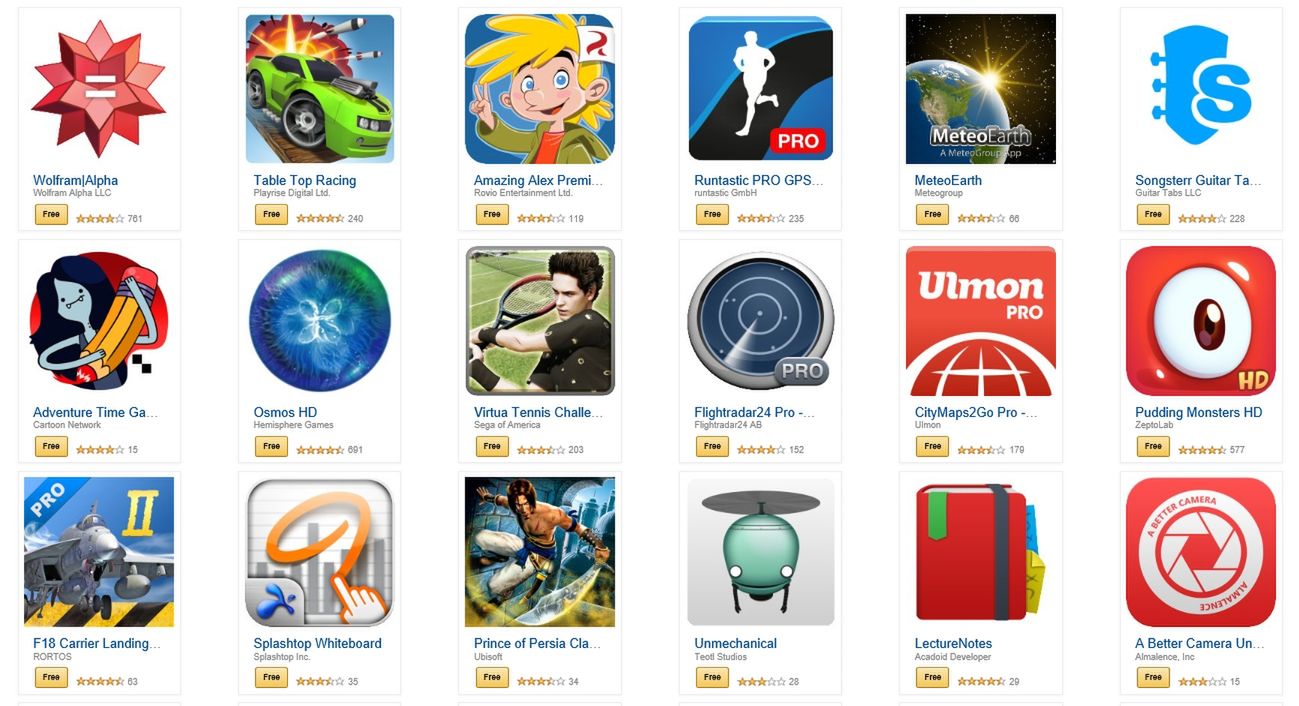Open the Pudding Monsters HD eye icon
This screenshot has width=1299, height=706.
[1201, 320]
